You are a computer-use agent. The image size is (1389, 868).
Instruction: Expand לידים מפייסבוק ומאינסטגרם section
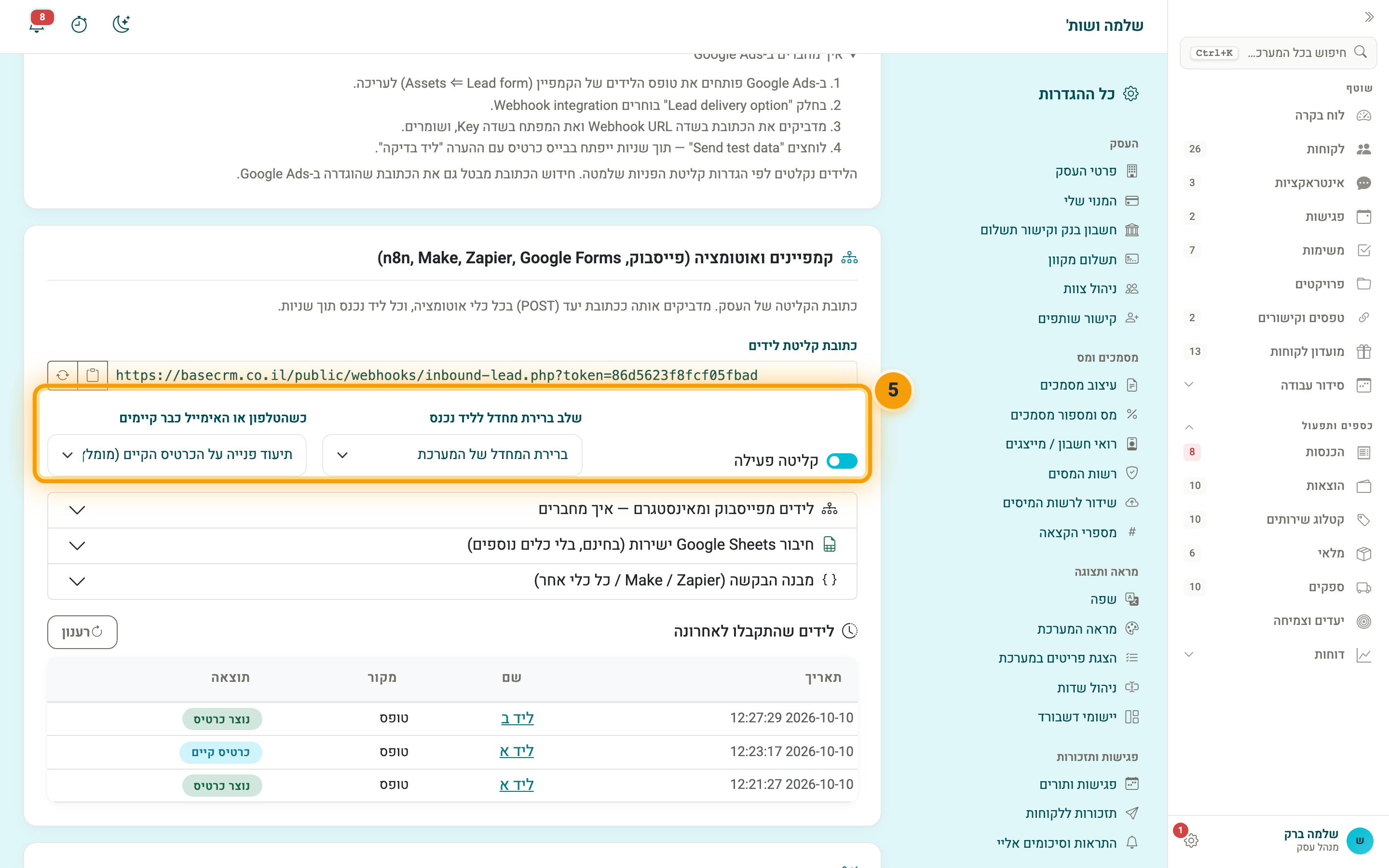pyautogui.click(x=452, y=510)
